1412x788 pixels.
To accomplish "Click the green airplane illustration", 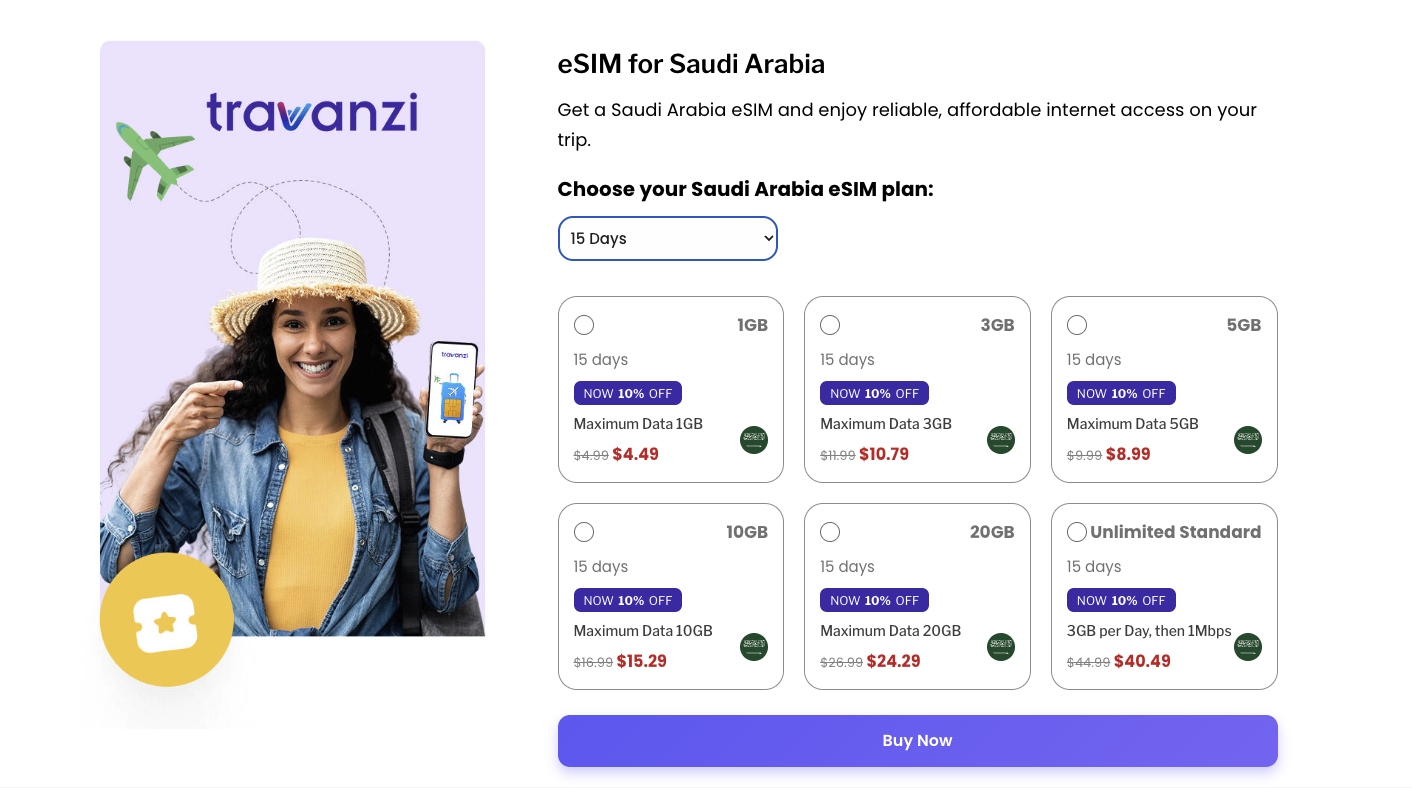I will pyautogui.click(x=154, y=158).
